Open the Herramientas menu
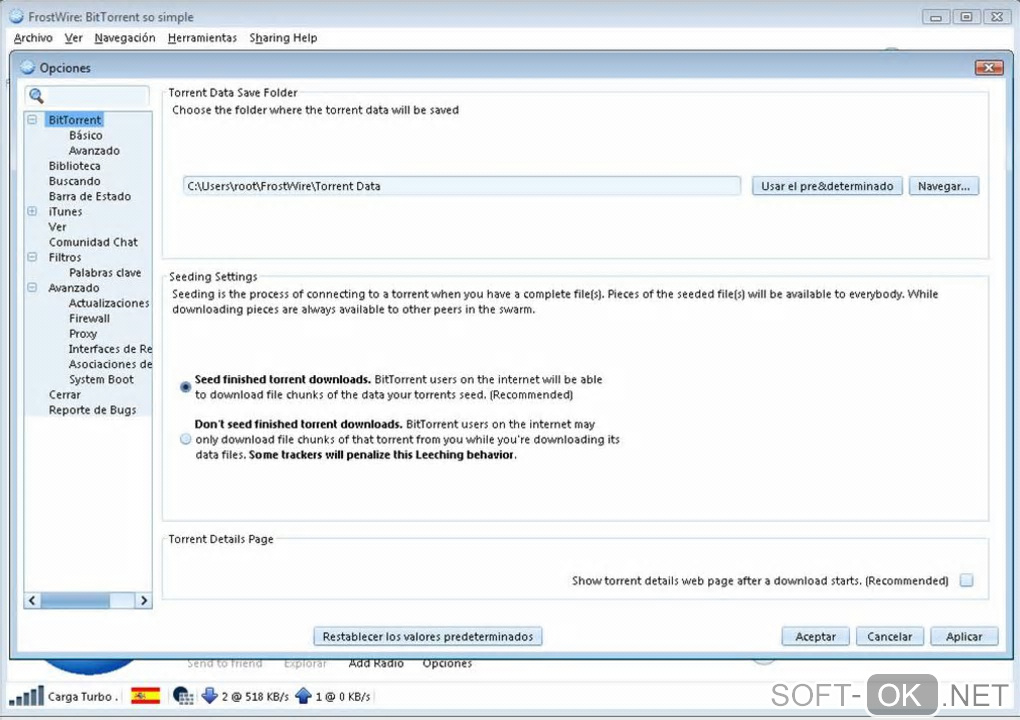This screenshot has height=720, width=1020. (202, 38)
